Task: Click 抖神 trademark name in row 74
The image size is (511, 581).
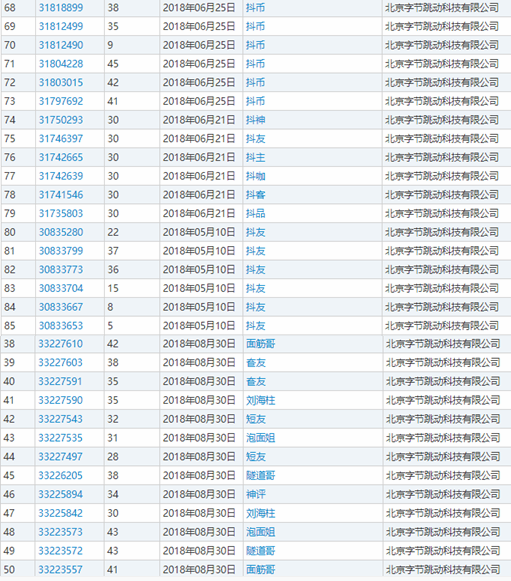Action: point(256,120)
